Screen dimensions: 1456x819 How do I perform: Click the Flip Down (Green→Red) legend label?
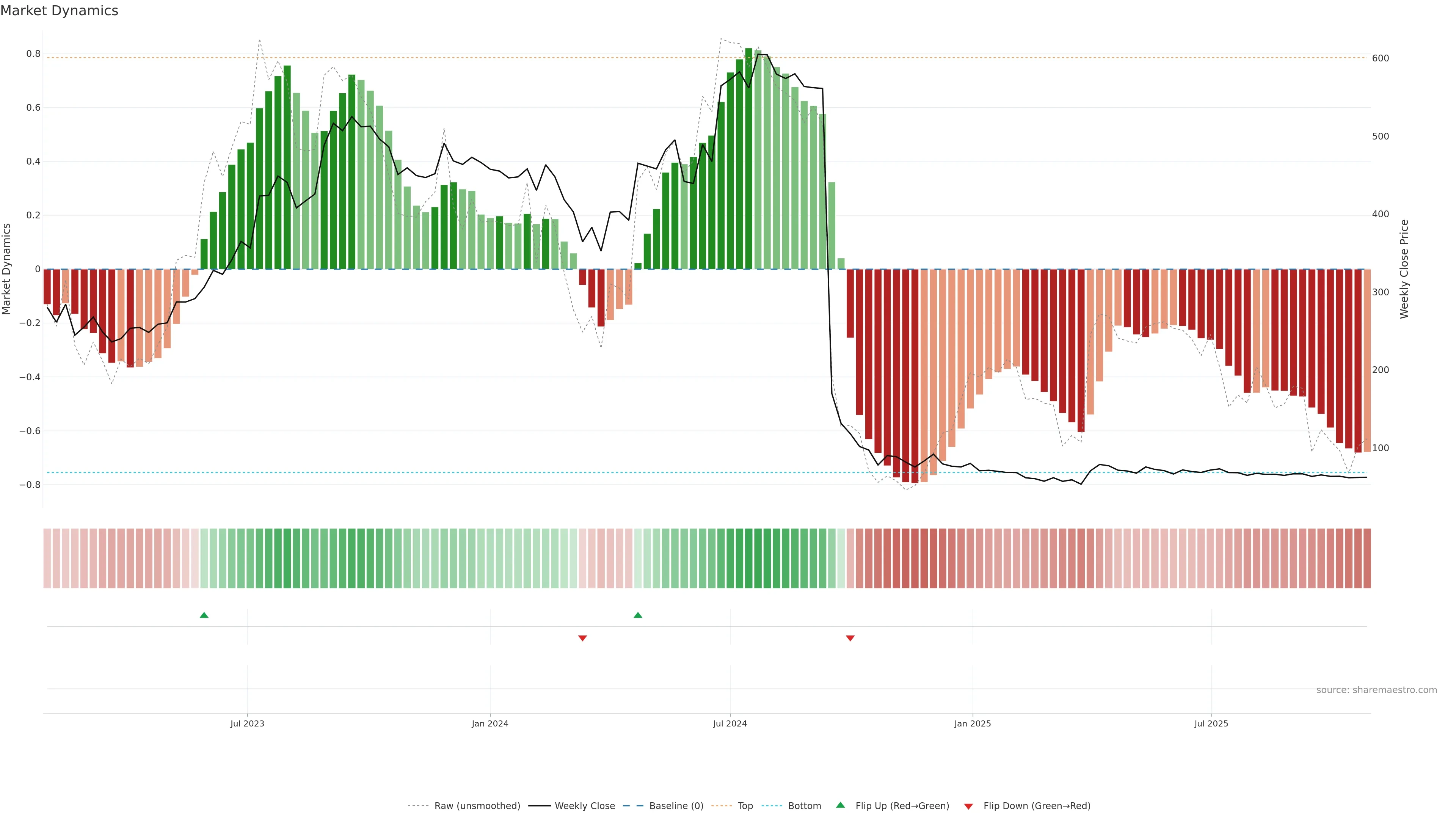[x=1037, y=806]
